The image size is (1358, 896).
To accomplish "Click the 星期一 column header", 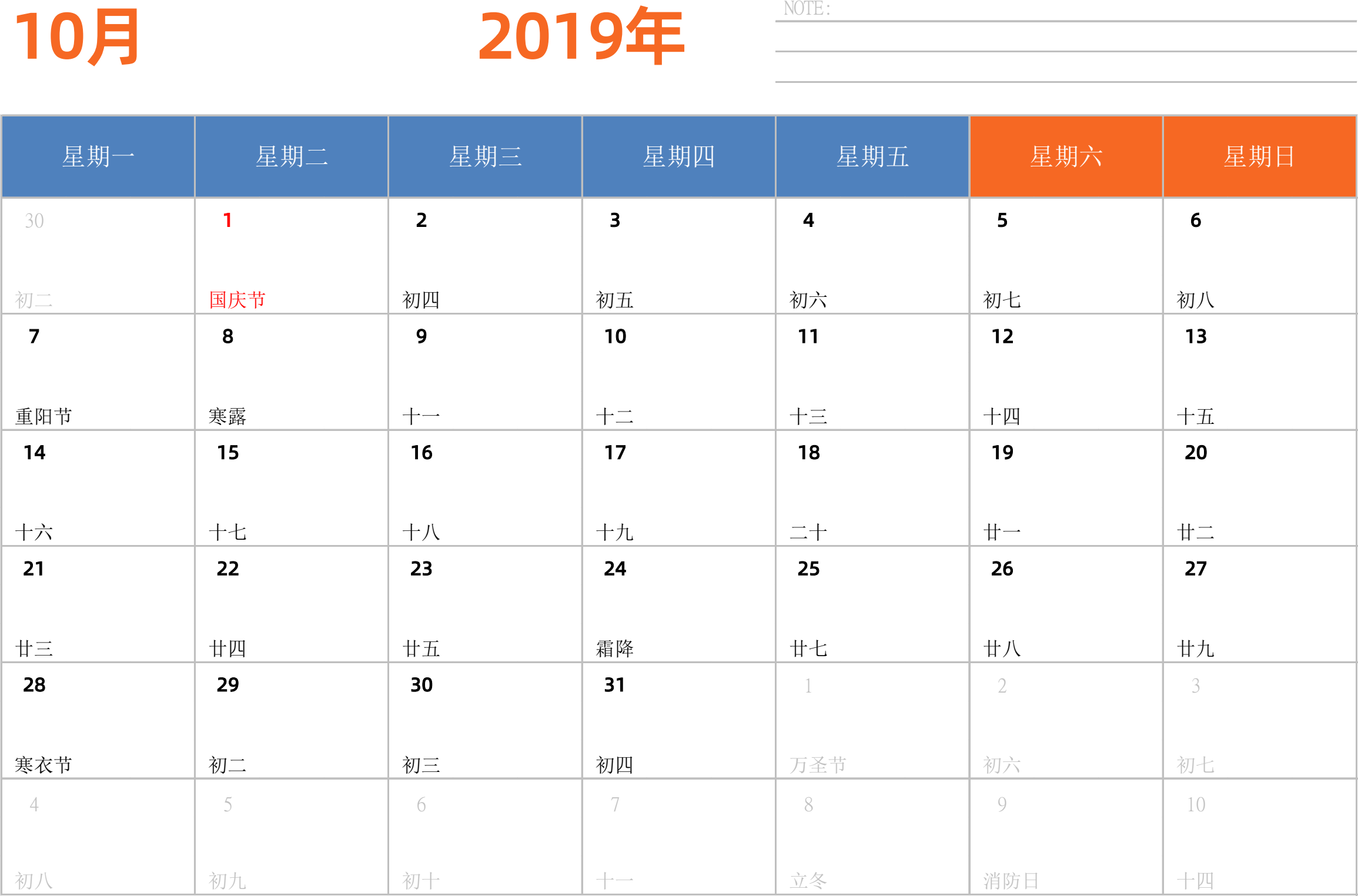I will [98, 156].
